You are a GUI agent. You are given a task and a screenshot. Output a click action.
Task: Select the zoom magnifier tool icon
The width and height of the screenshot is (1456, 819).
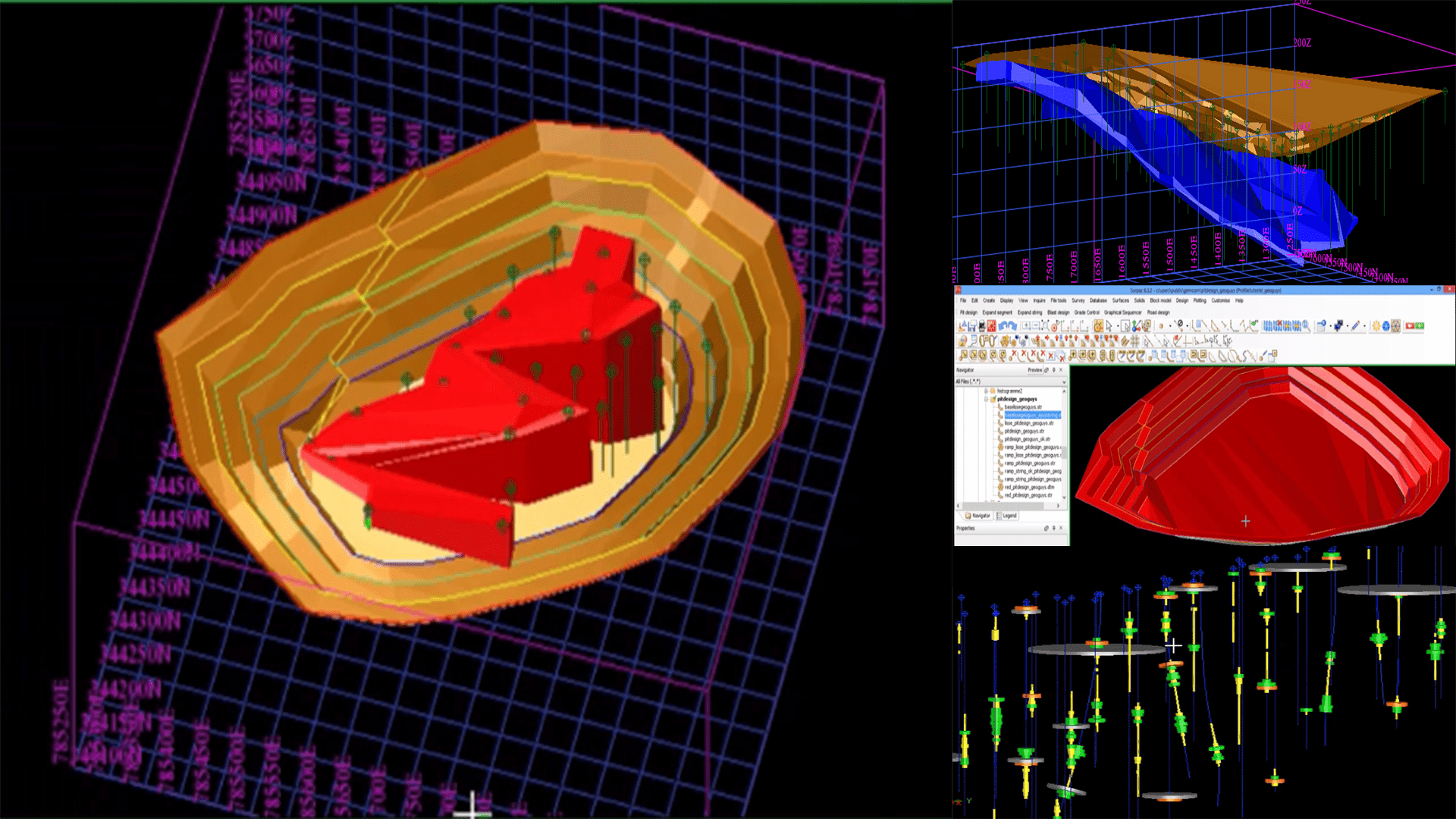[x=1046, y=325]
